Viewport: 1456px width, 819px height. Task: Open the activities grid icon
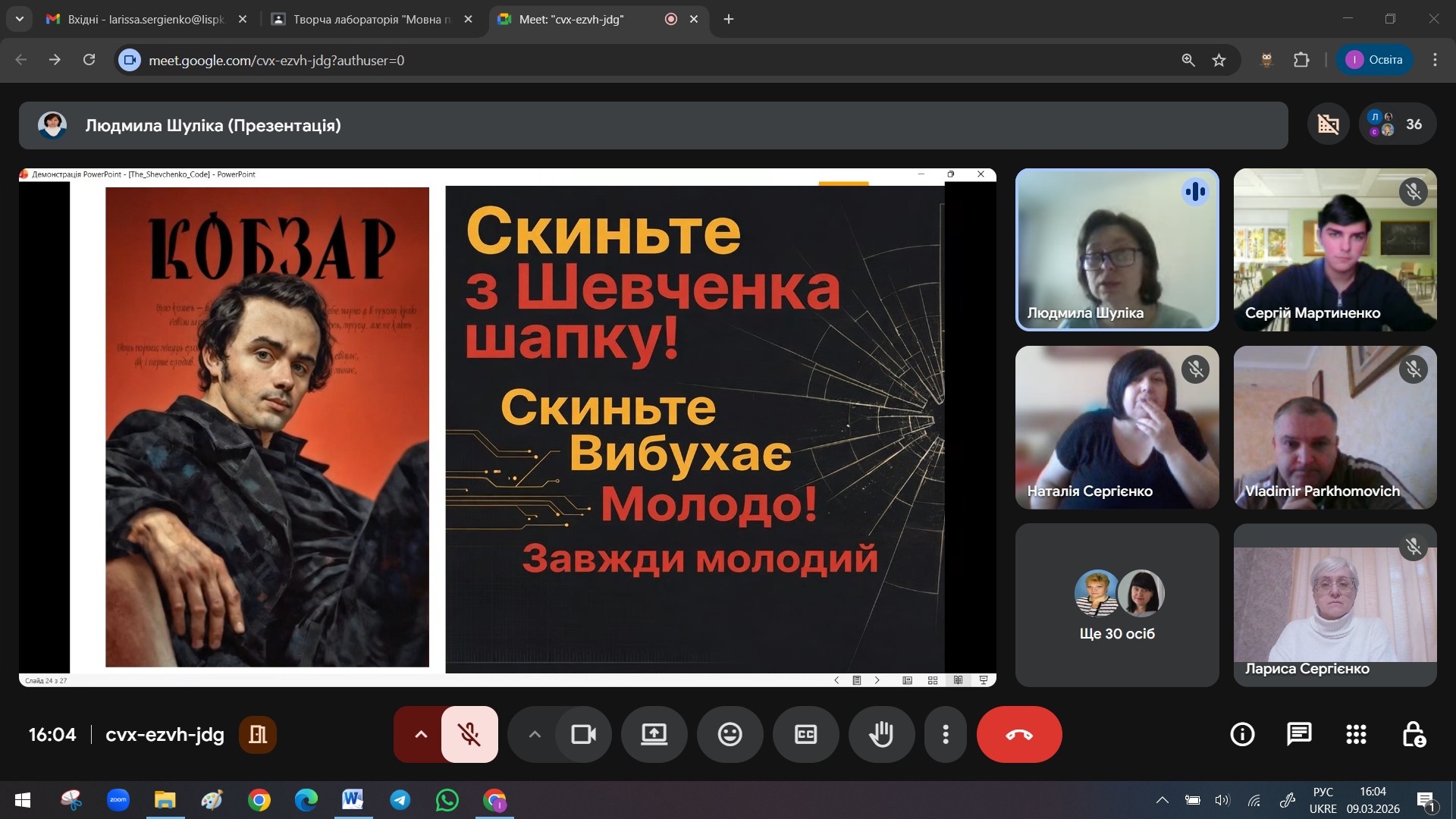point(1356,734)
